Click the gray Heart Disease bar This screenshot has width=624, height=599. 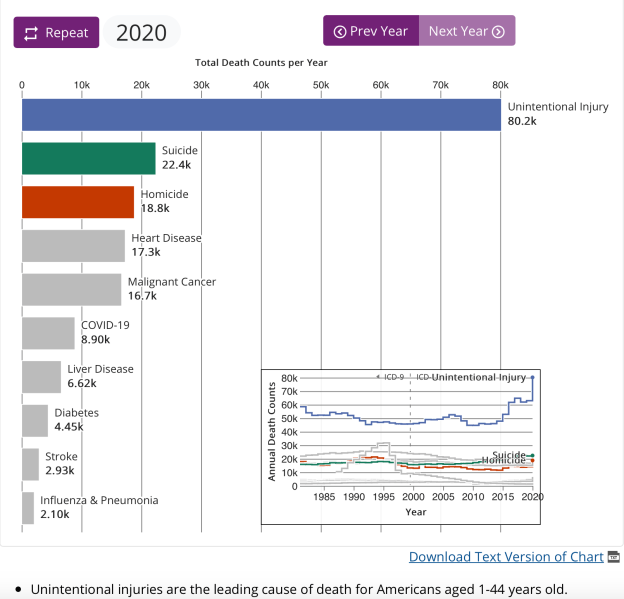pos(73,246)
